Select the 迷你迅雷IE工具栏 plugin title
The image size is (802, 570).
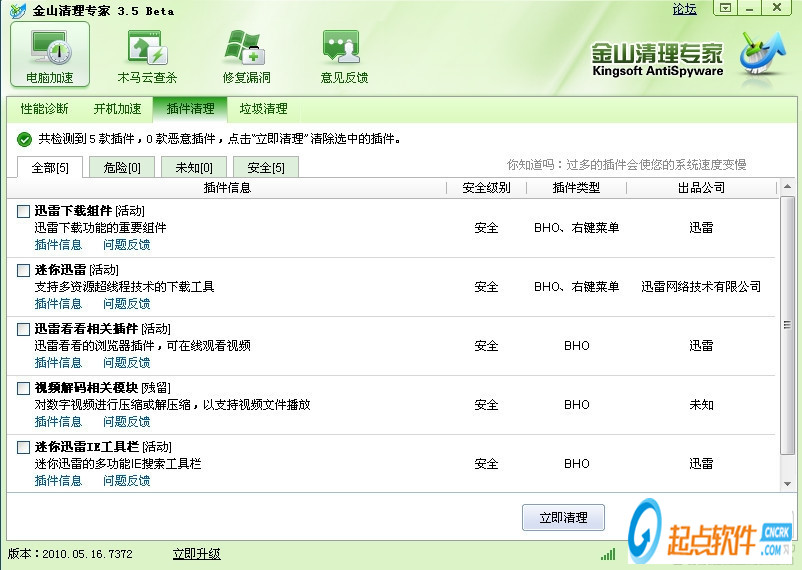coord(87,447)
